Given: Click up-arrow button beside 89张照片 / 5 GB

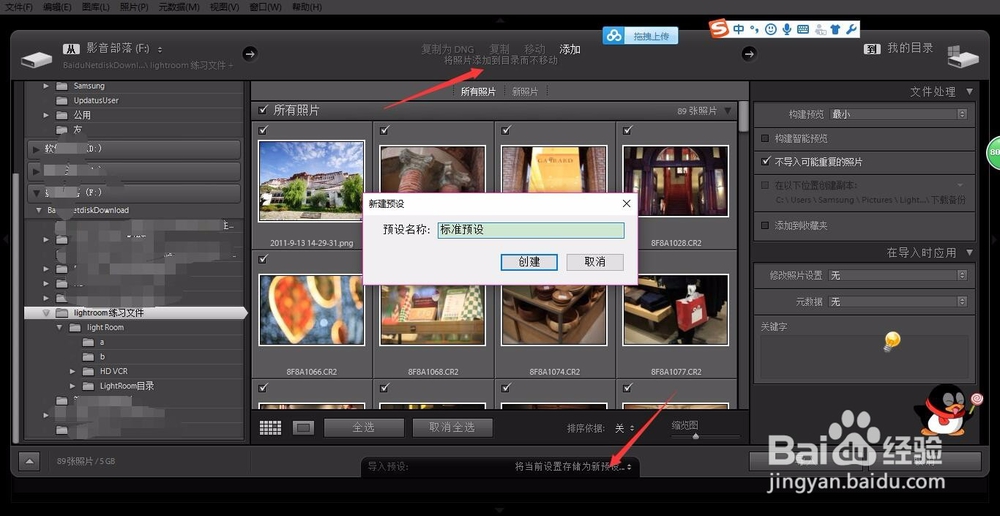Looking at the screenshot, I should 29,461.
